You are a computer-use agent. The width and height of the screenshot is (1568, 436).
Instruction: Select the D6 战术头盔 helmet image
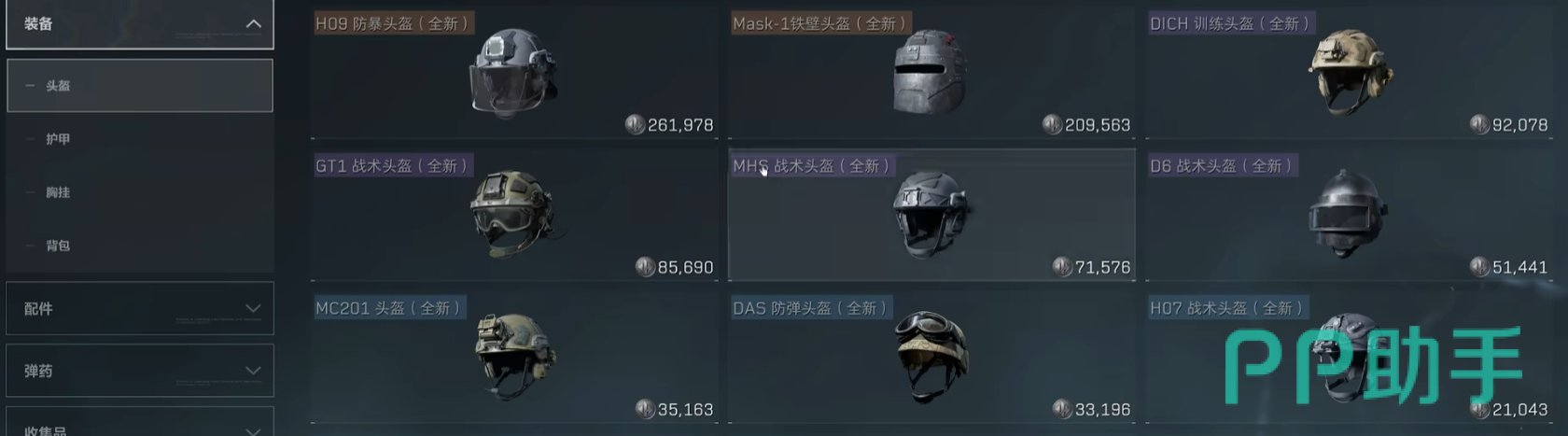[x=1347, y=214]
